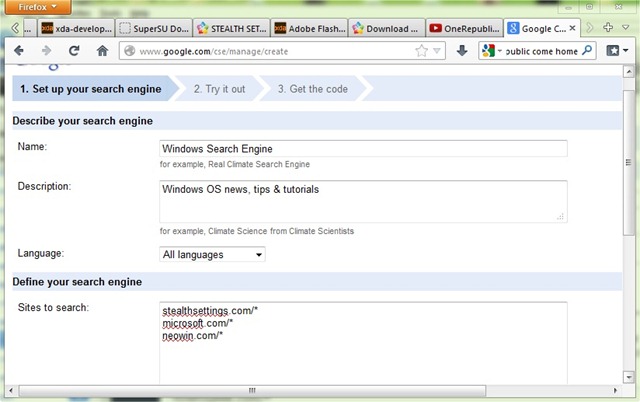The image size is (640, 402).
Task: Click the browser search box text
Action: coord(542,51)
